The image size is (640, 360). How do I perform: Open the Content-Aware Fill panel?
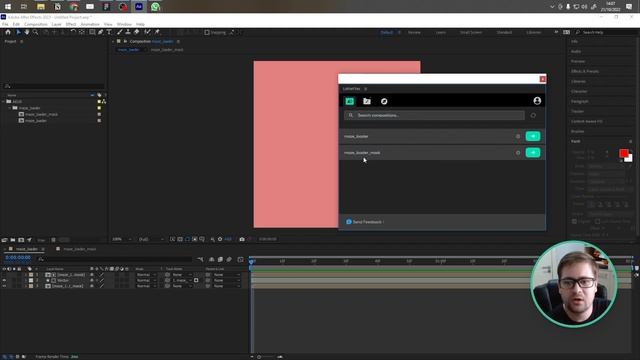586,122
